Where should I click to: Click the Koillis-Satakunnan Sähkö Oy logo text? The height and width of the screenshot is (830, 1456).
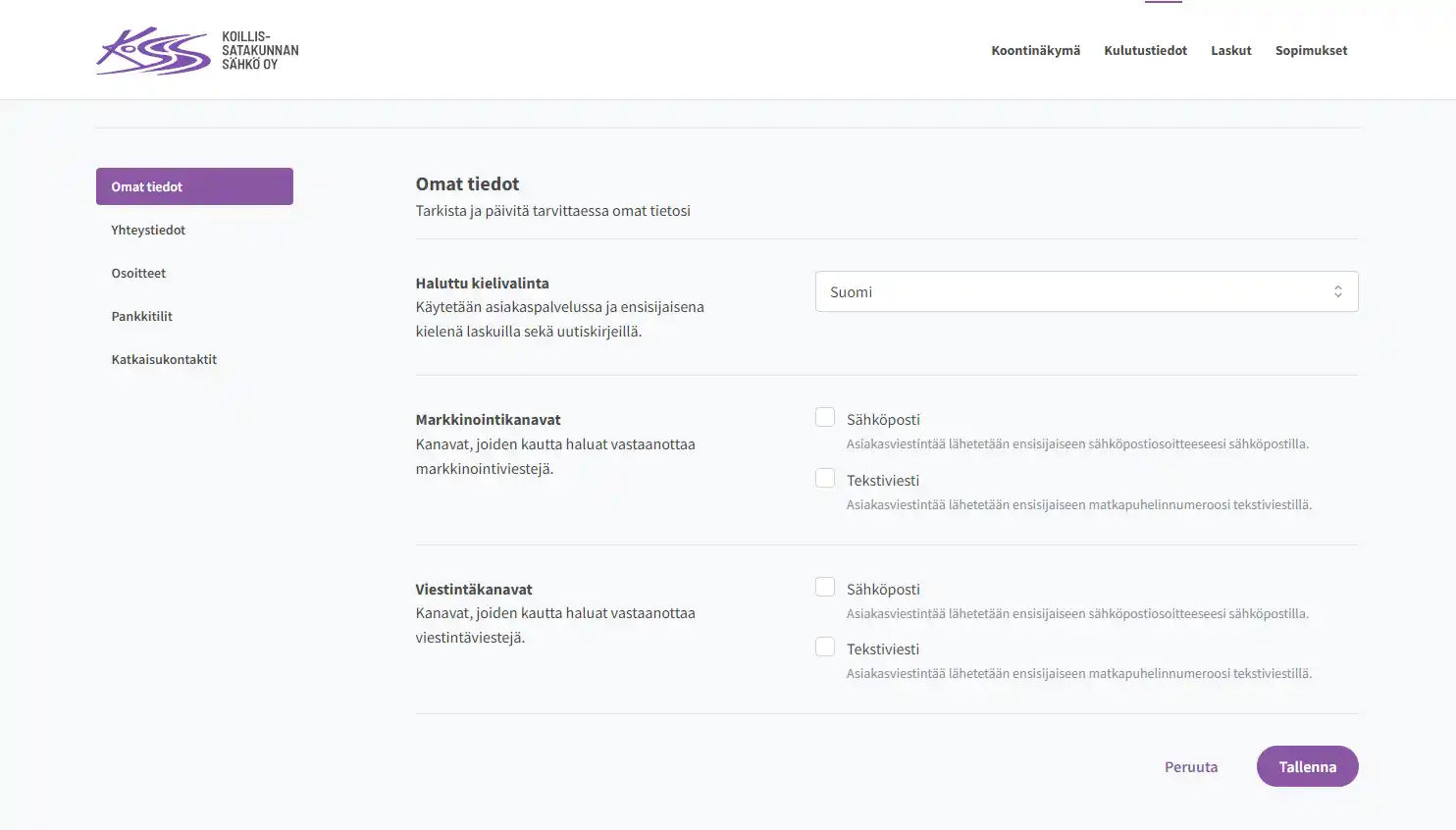click(x=259, y=51)
